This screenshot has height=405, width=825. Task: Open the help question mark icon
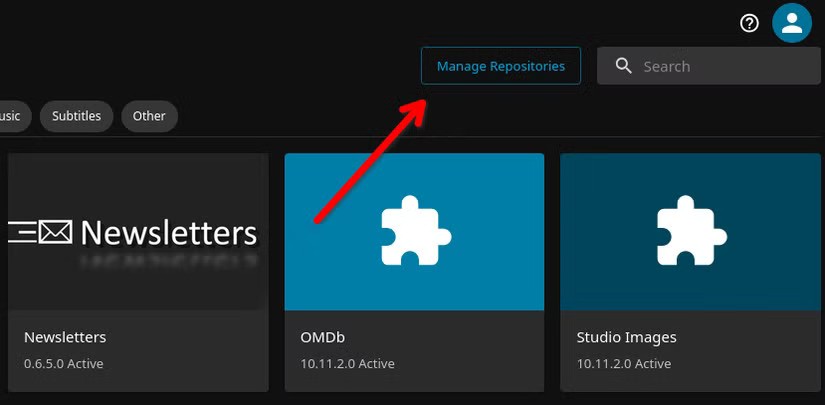click(x=749, y=23)
